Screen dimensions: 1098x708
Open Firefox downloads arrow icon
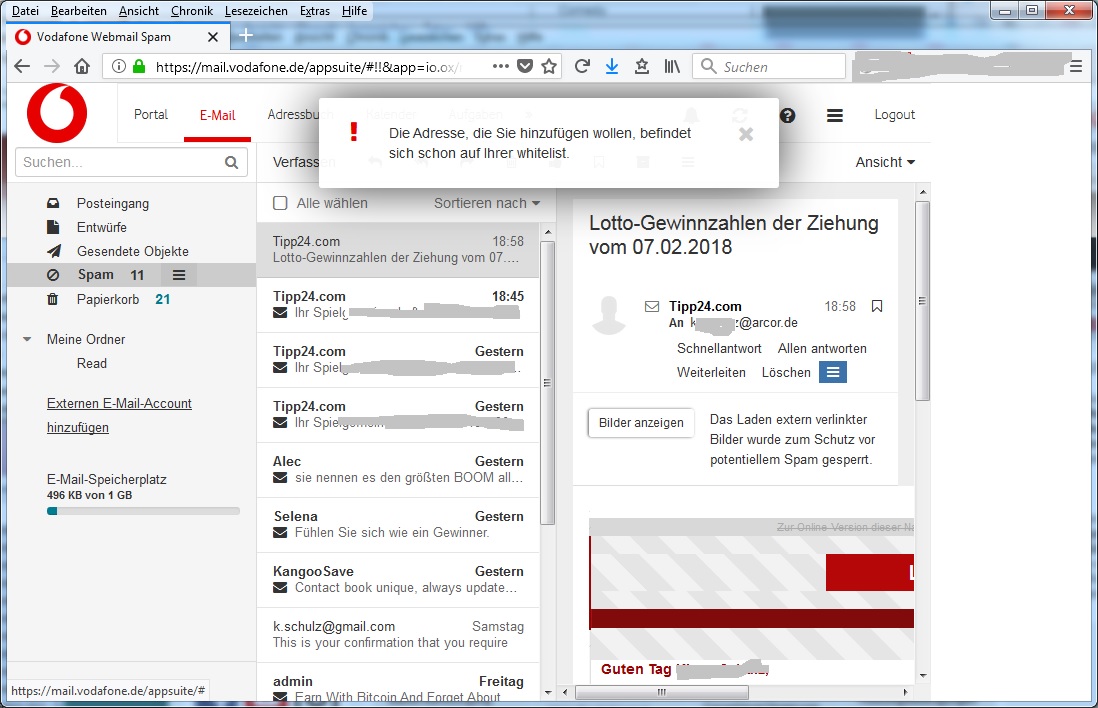tap(611, 67)
